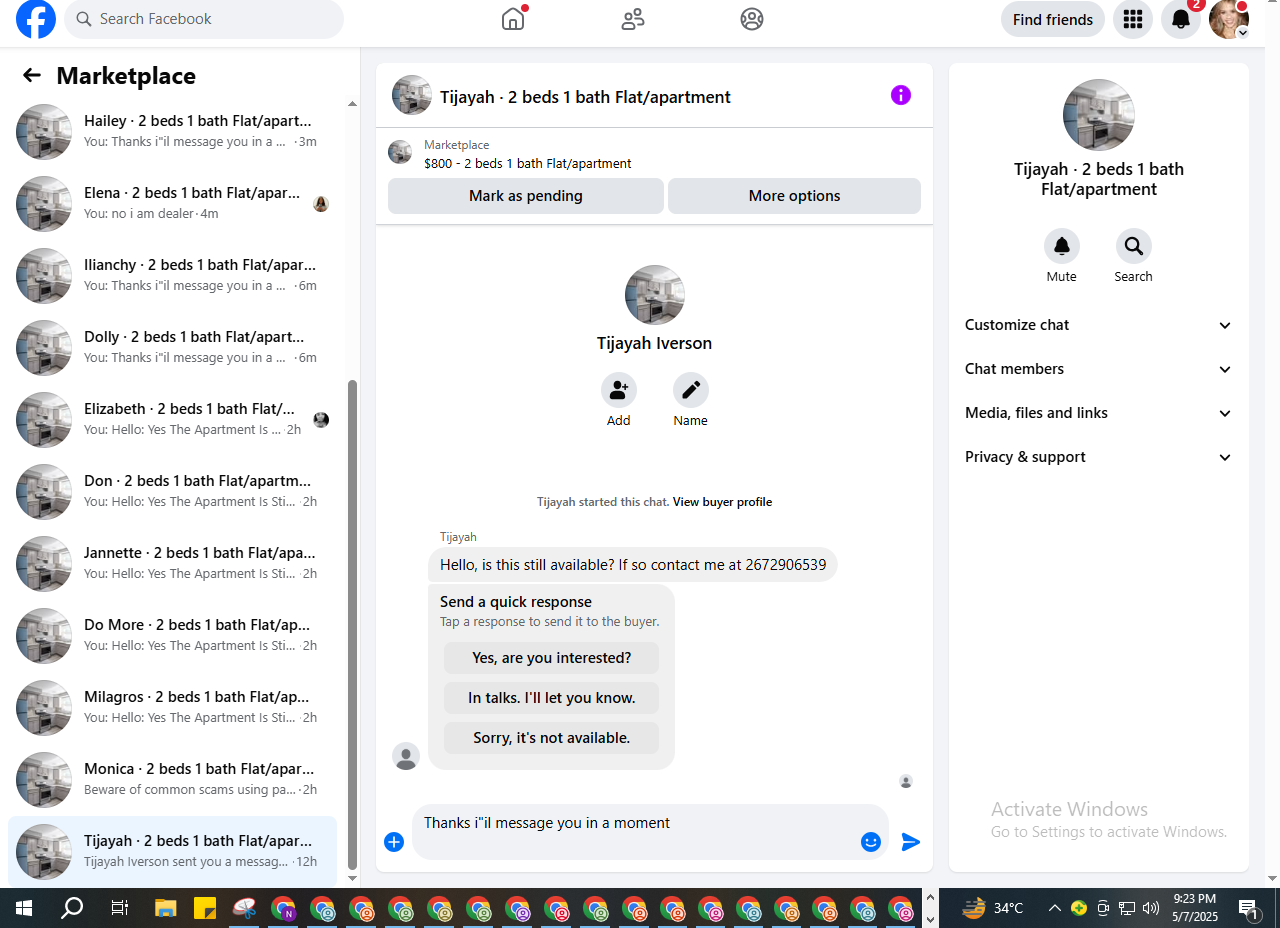Click the More options button
Viewport: 1280px width, 928px height.
[x=794, y=196]
